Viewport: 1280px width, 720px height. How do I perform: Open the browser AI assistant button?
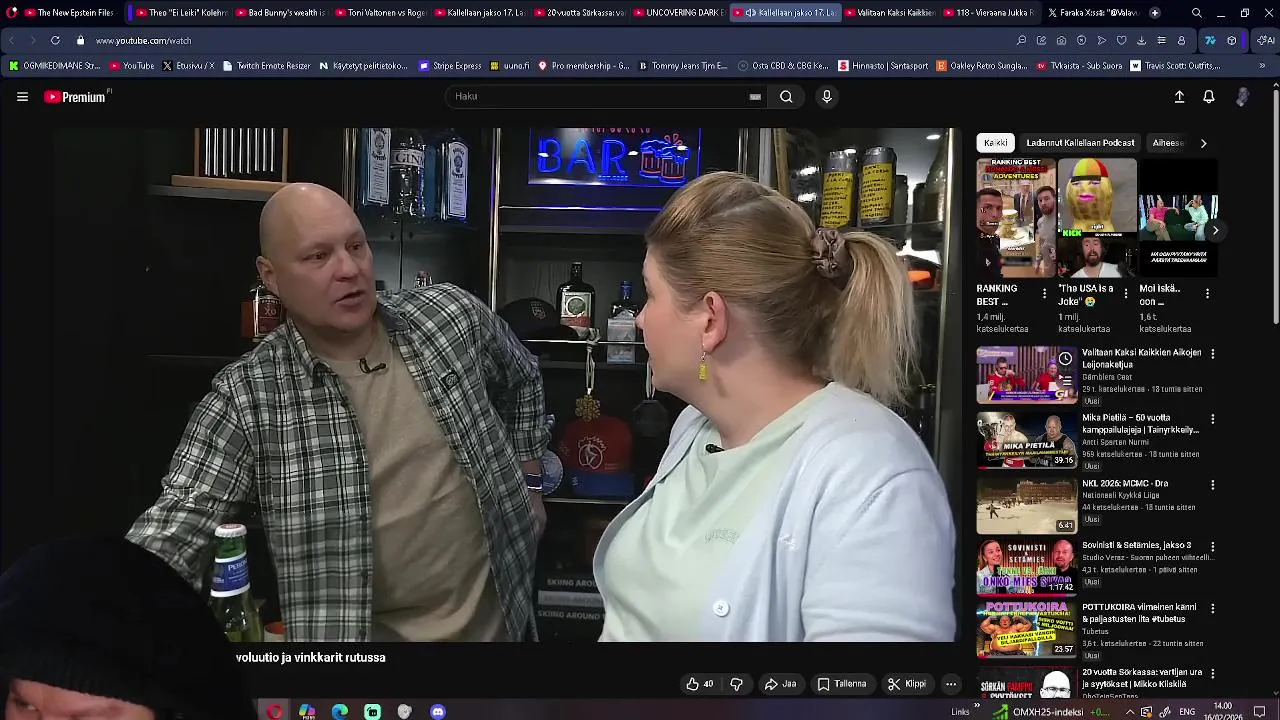[1265, 41]
